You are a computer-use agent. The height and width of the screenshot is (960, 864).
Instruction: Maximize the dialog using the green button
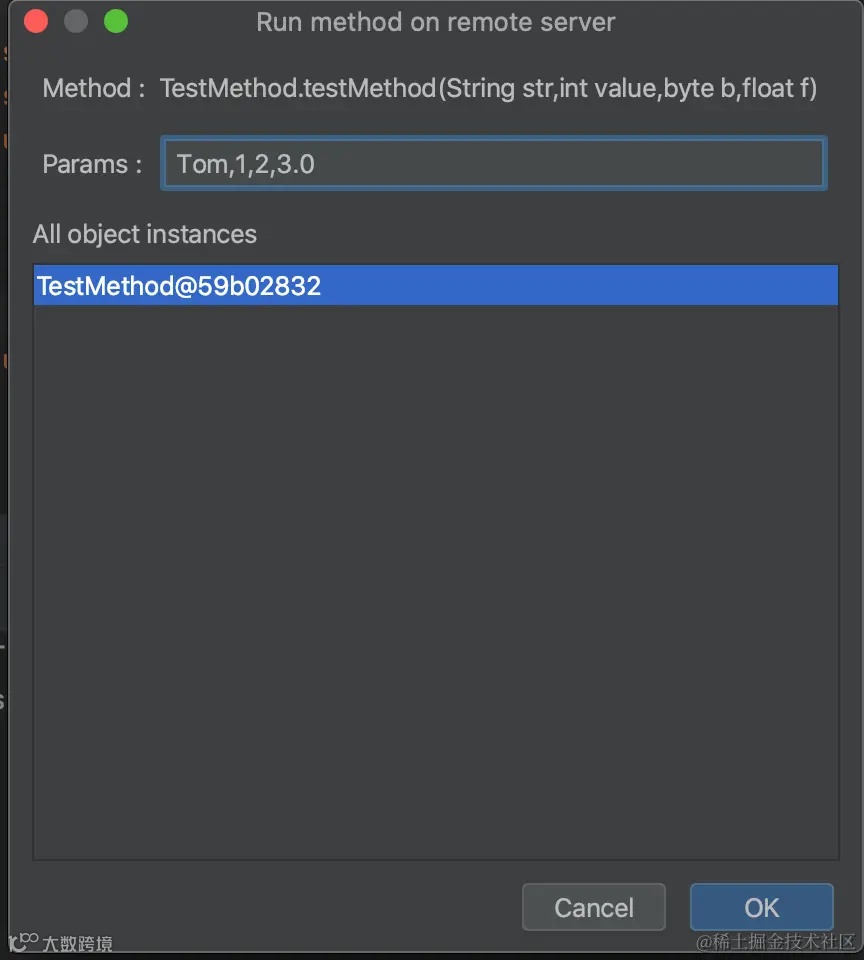pyautogui.click(x=116, y=21)
